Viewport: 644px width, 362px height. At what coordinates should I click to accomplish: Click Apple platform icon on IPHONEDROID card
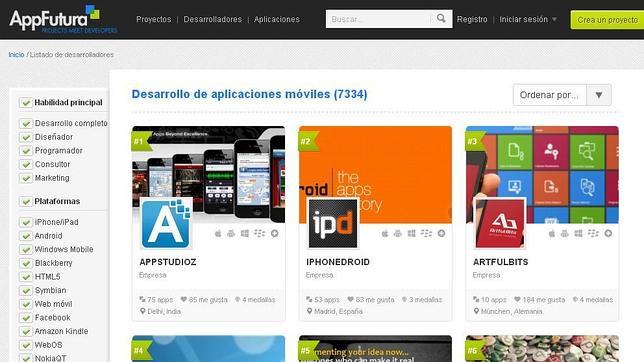(x=385, y=233)
